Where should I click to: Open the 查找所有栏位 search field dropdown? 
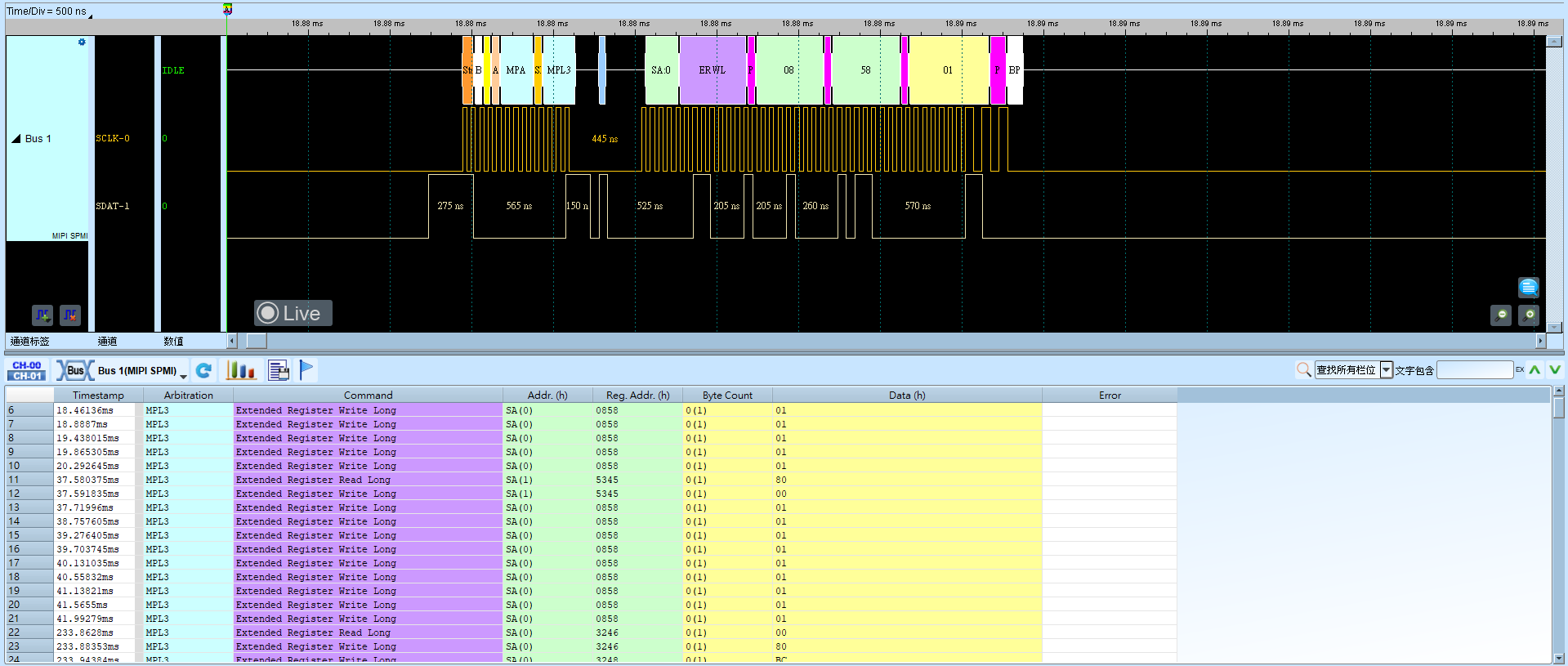click(1387, 370)
